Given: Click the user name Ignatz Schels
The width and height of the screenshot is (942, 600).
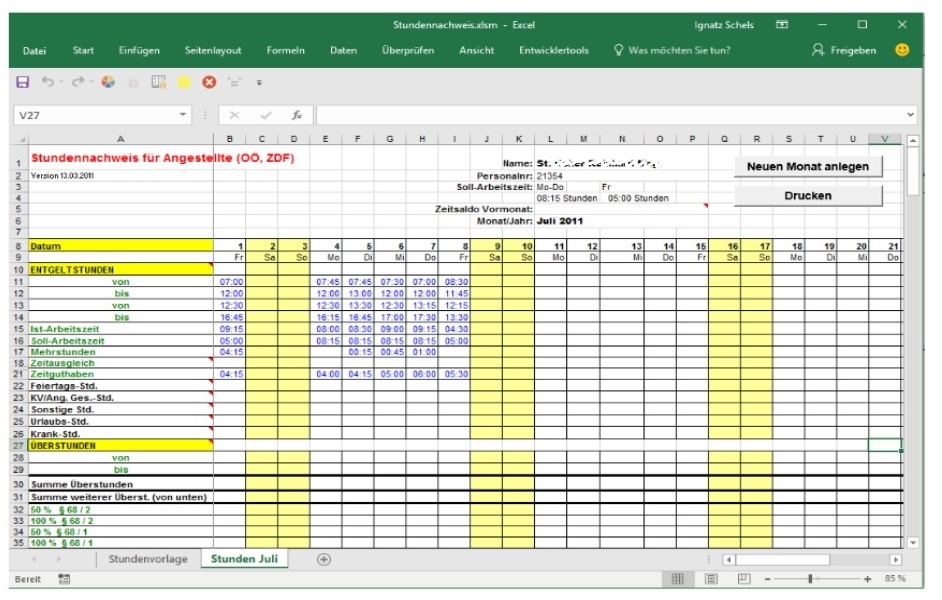Looking at the screenshot, I should 724,25.
